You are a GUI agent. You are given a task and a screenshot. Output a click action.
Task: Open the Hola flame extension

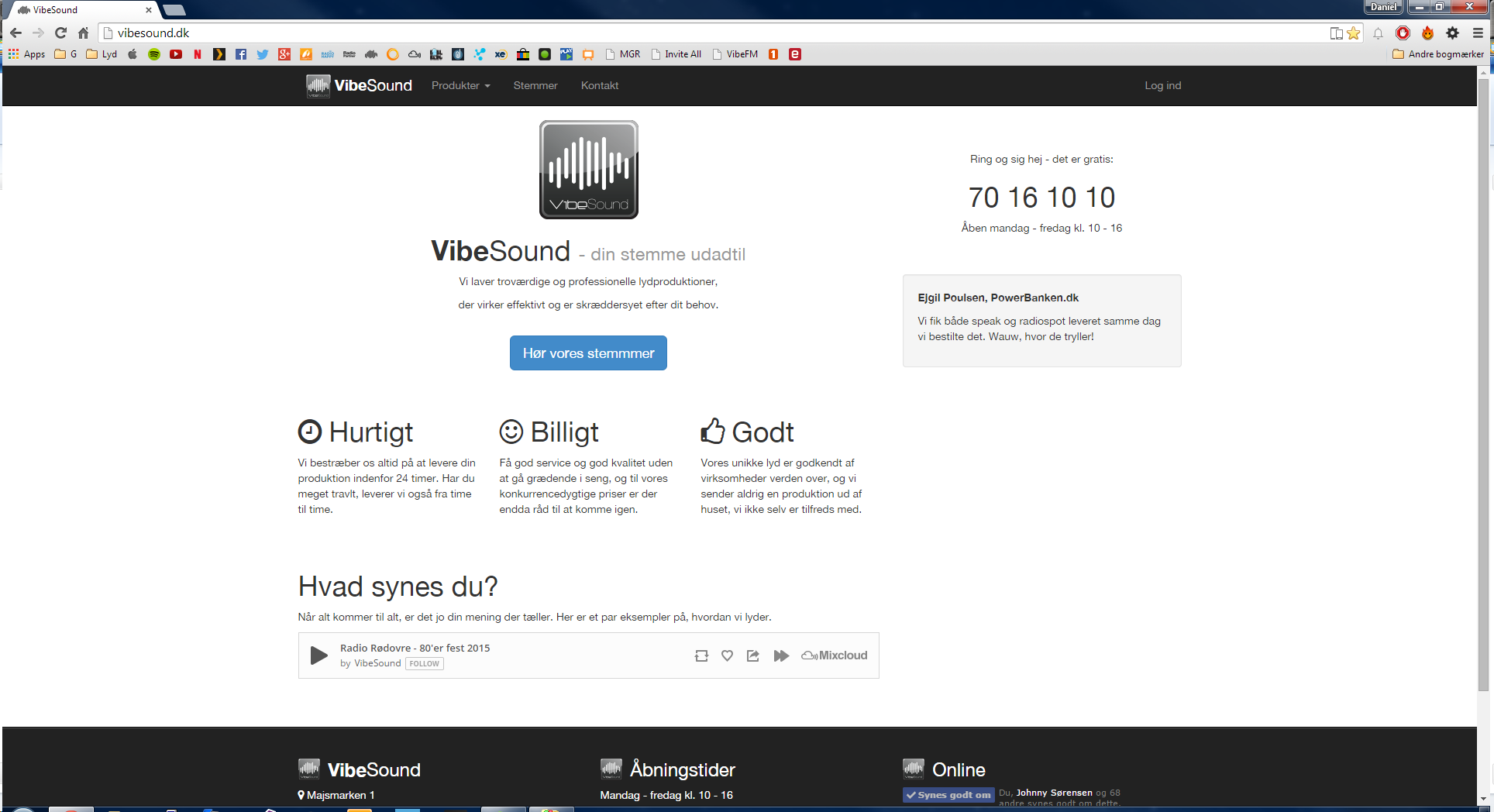pos(1427,33)
